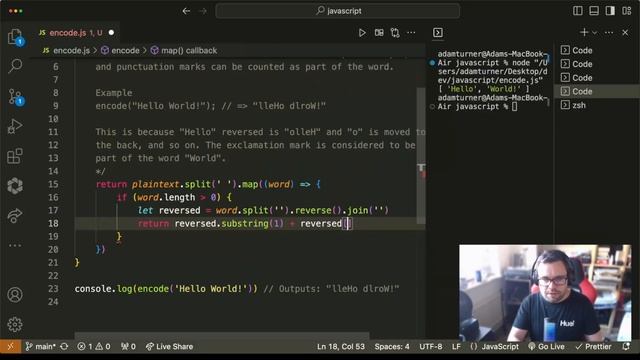Open the Explorer view in the activity bar

click(x=16, y=37)
